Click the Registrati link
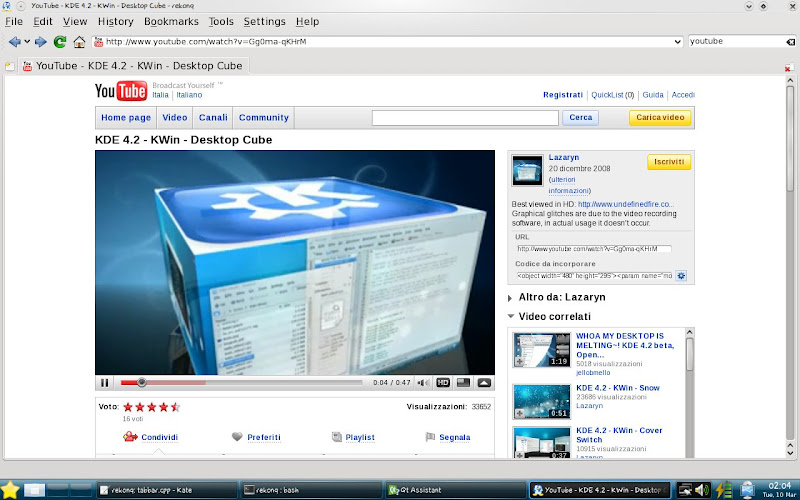 [x=563, y=95]
